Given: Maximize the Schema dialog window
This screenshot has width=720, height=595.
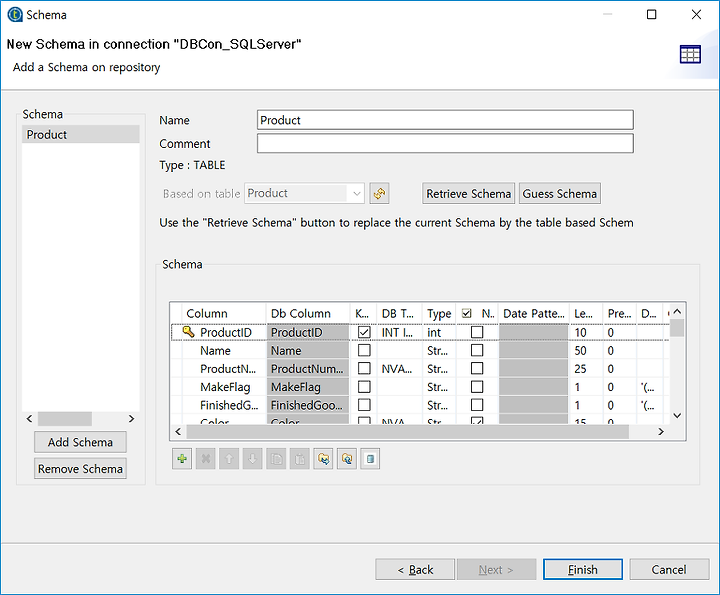Looking at the screenshot, I should pos(651,15).
